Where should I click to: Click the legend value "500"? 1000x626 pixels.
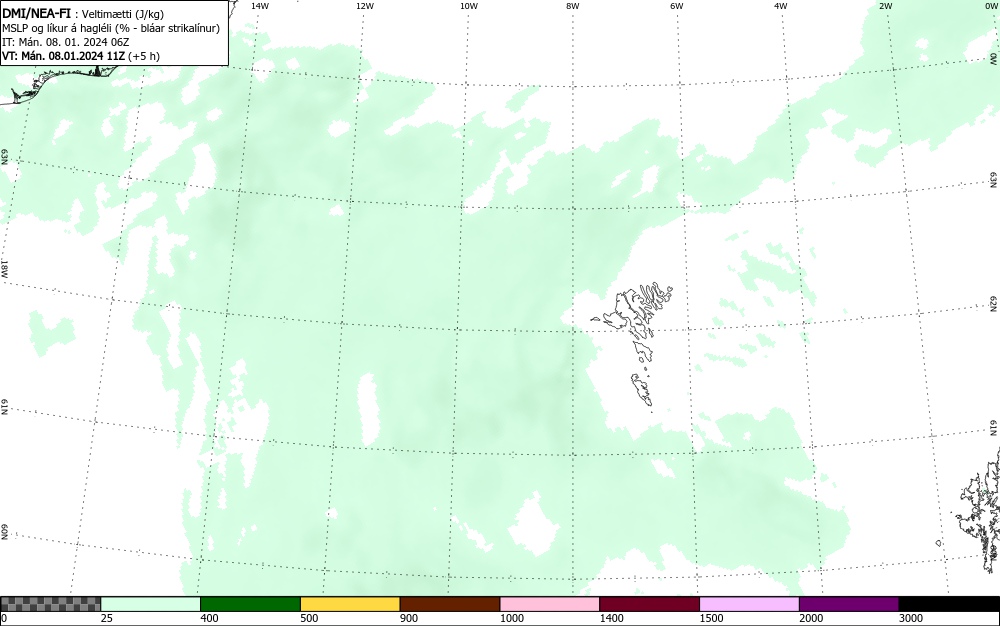tap(309, 618)
